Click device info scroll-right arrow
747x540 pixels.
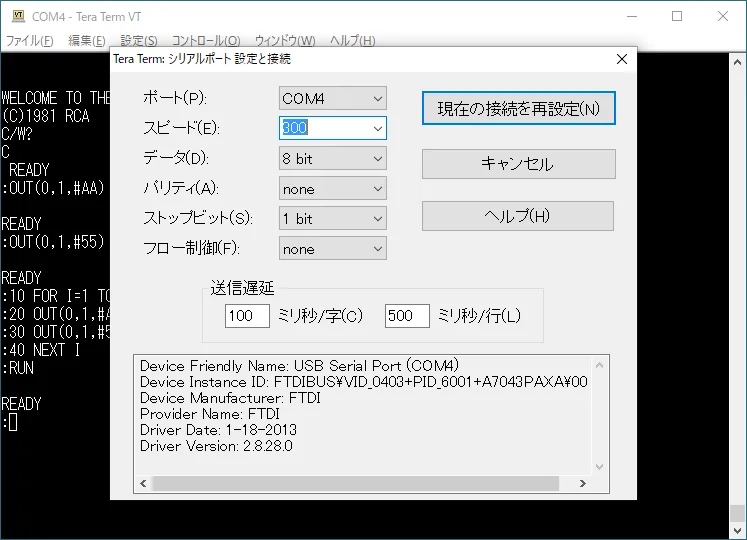click(x=582, y=483)
